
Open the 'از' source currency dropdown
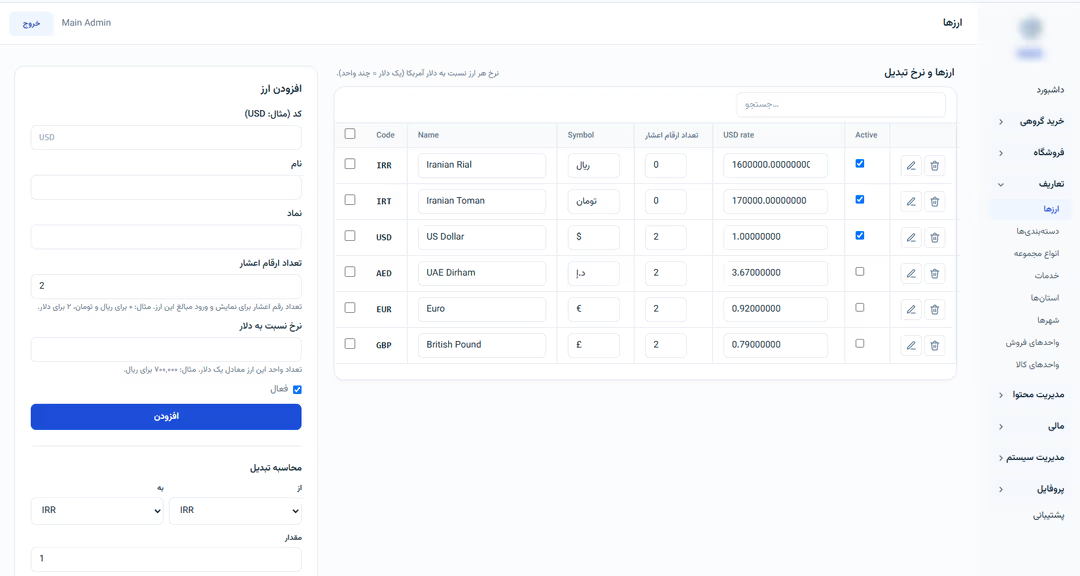(236, 511)
